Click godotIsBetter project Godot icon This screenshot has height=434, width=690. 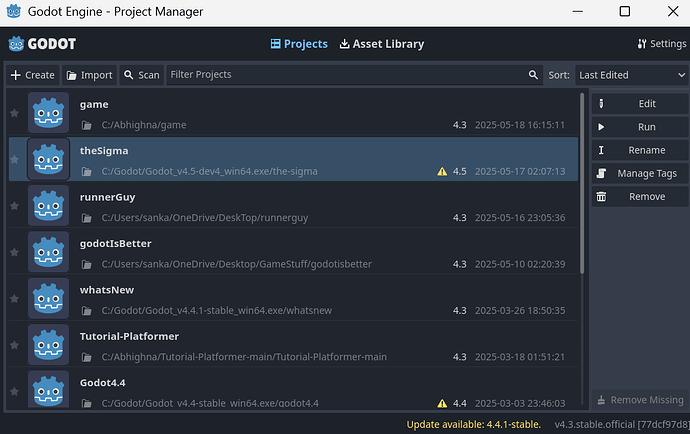tap(48, 252)
